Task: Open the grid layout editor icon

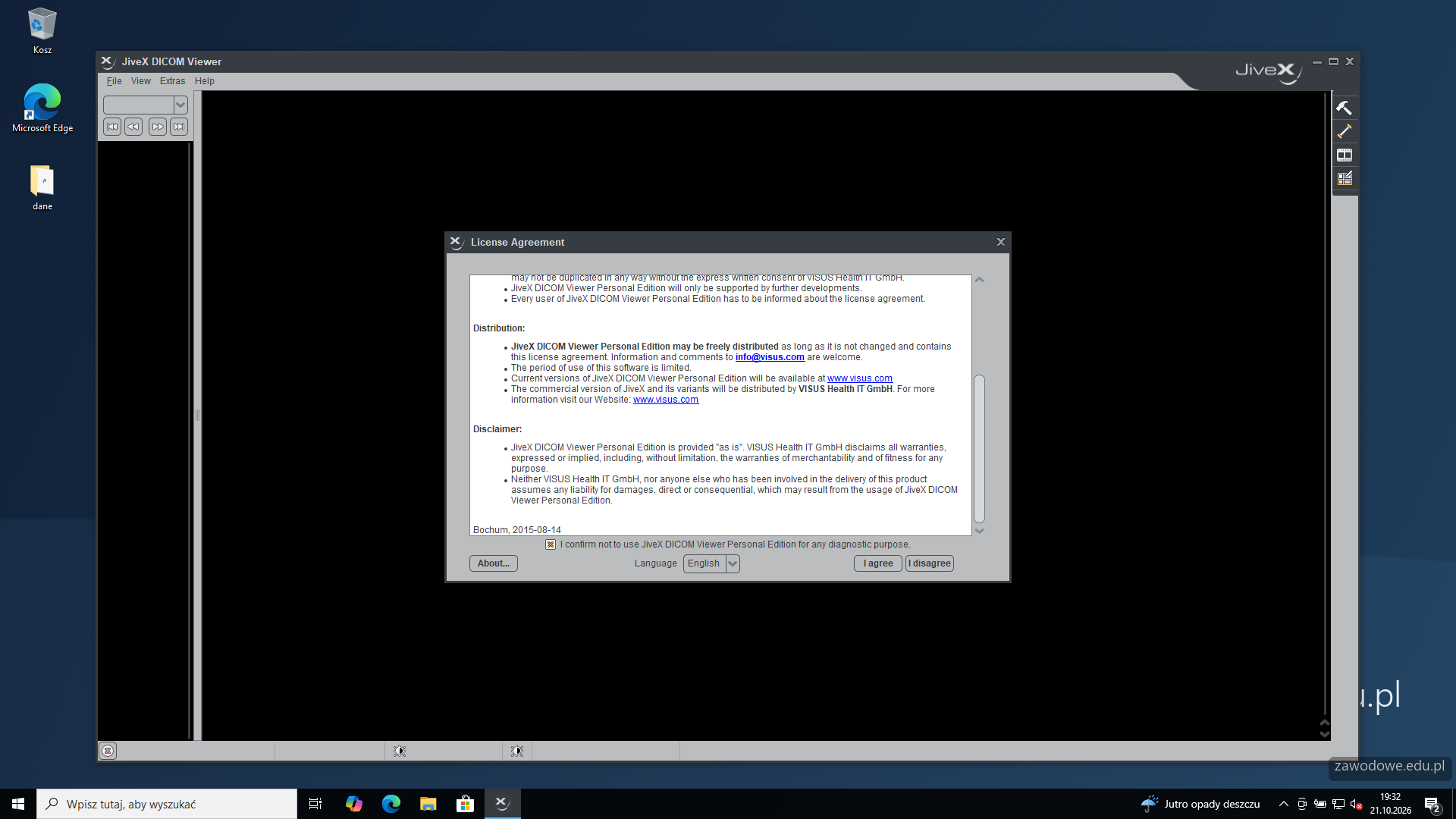Action: point(1344,178)
